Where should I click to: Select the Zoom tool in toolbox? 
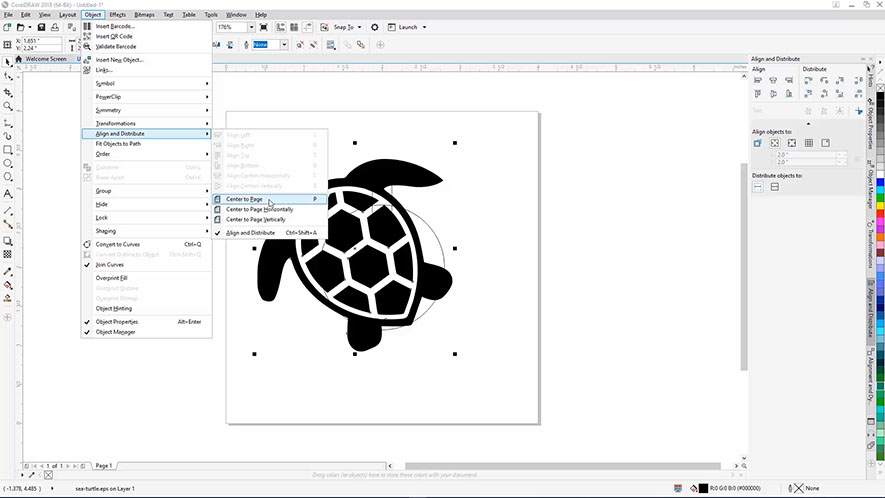[8, 106]
